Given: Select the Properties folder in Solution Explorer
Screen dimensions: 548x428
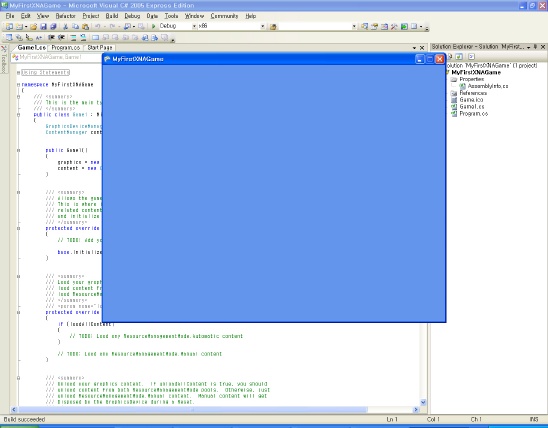Looking at the screenshot, I should [x=471, y=79].
